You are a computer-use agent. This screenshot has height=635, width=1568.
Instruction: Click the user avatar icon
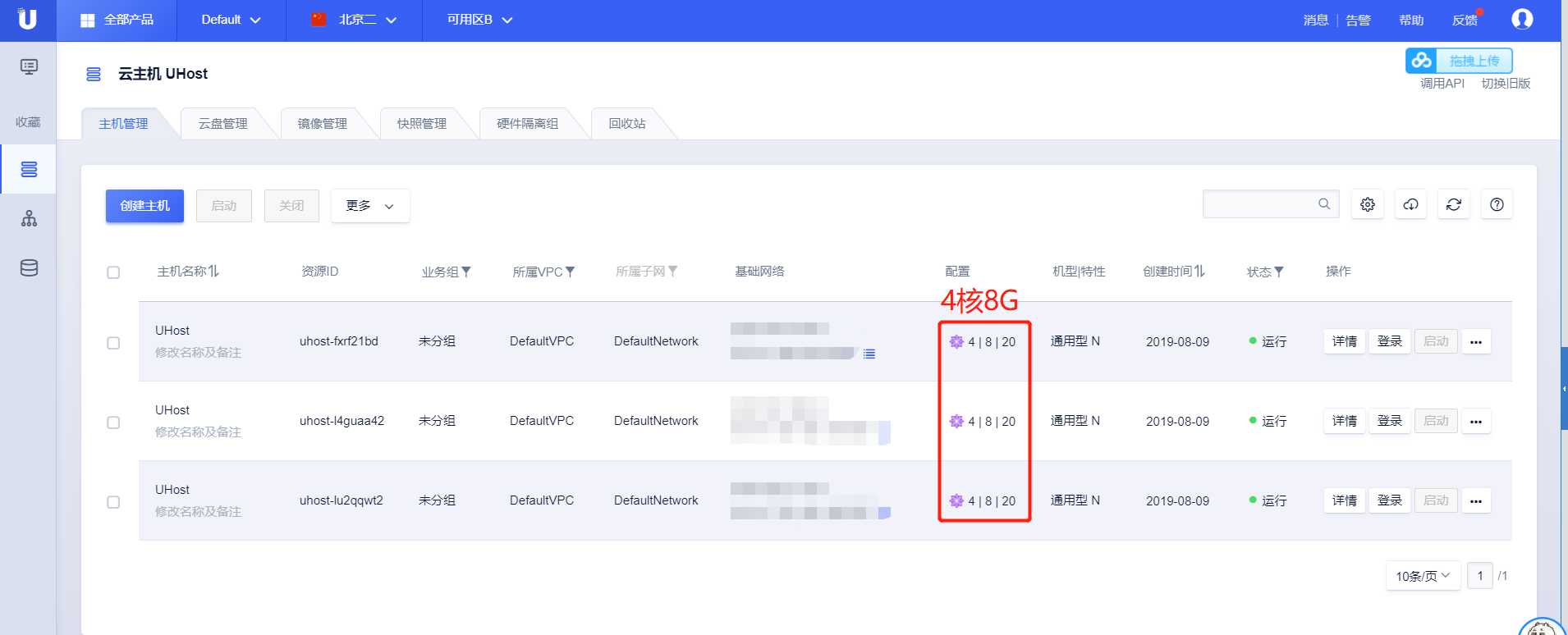pyautogui.click(x=1522, y=19)
